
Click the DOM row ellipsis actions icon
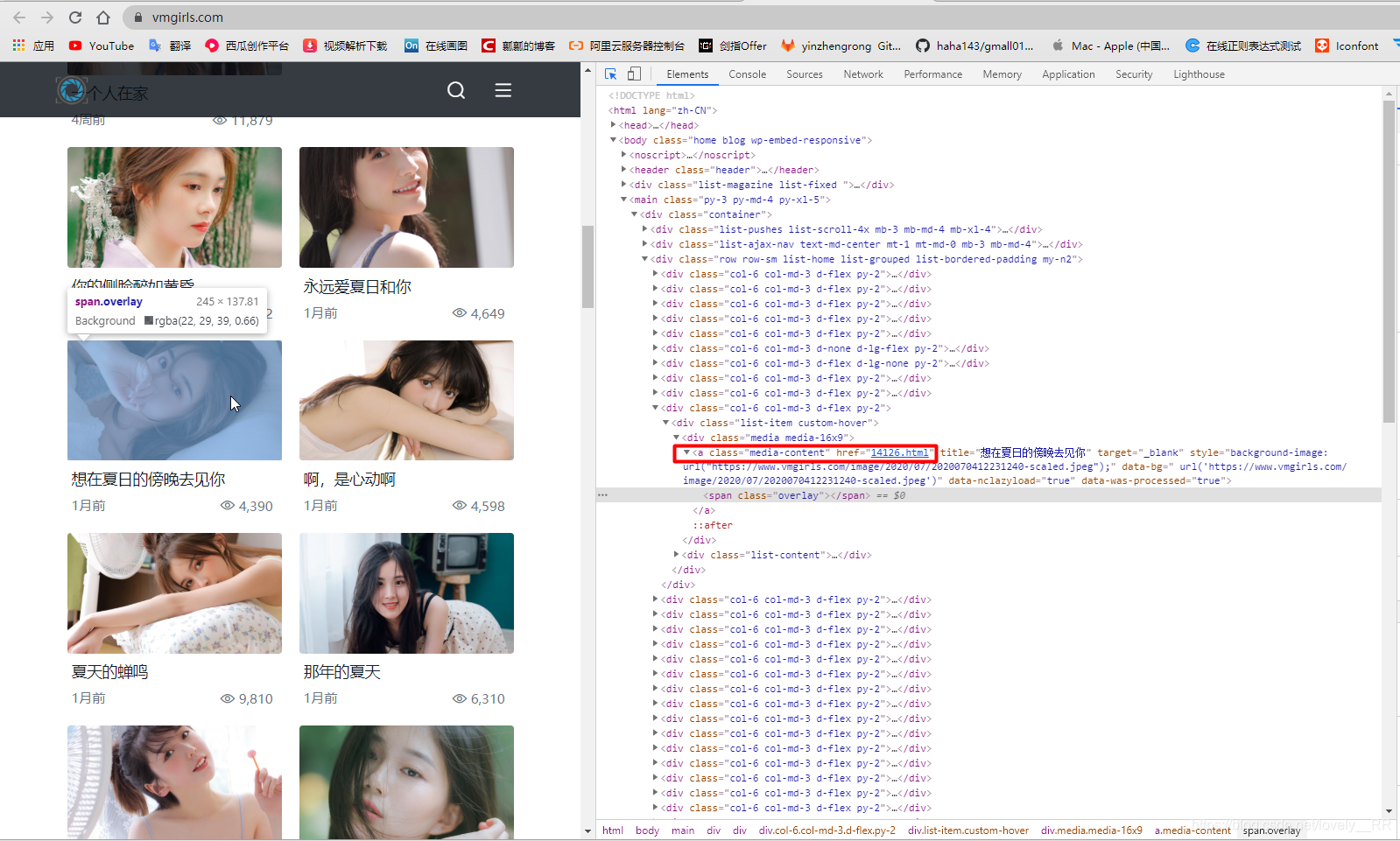click(x=602, y=495)
